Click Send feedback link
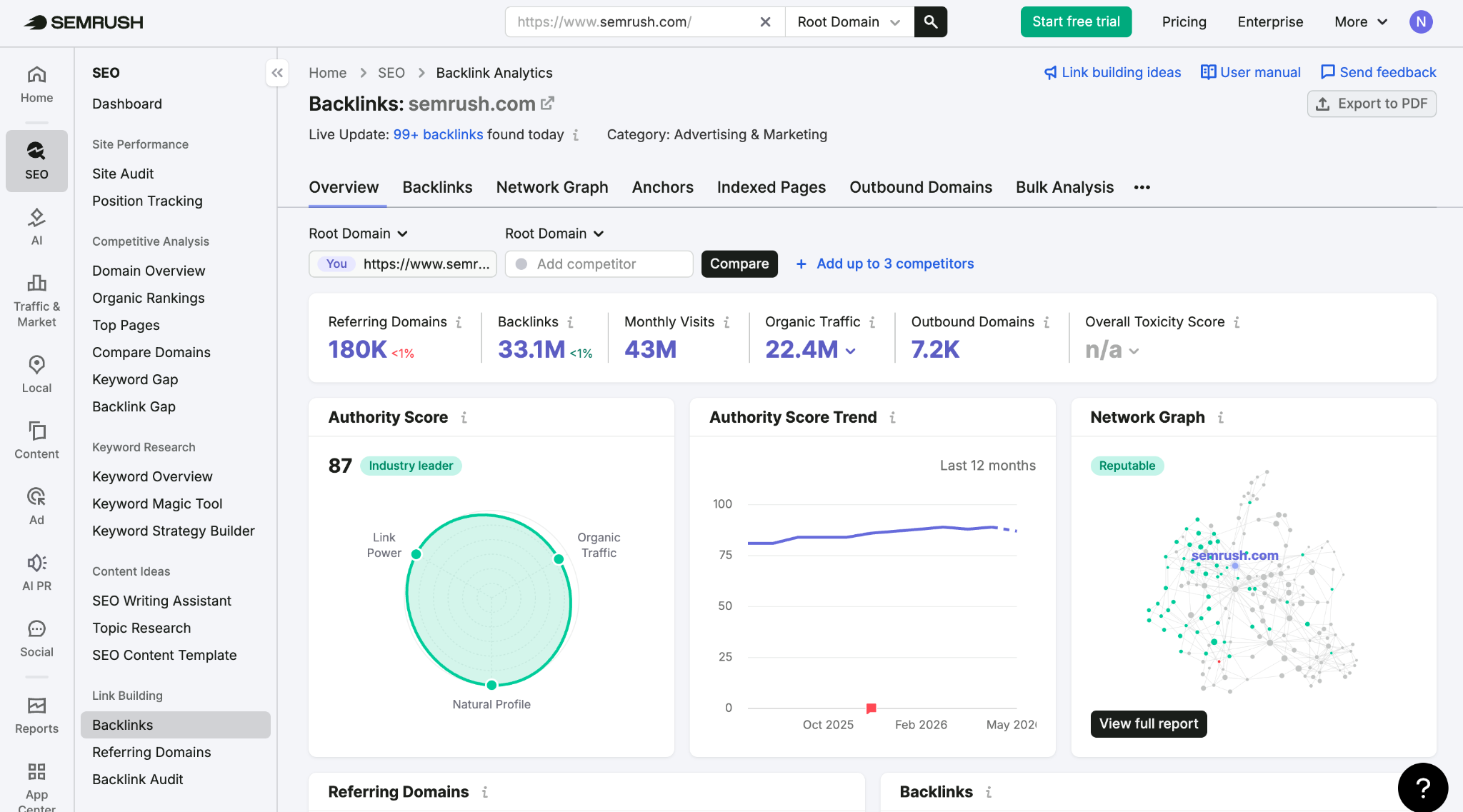The image size is (1463, 812). coord(1379,72)
